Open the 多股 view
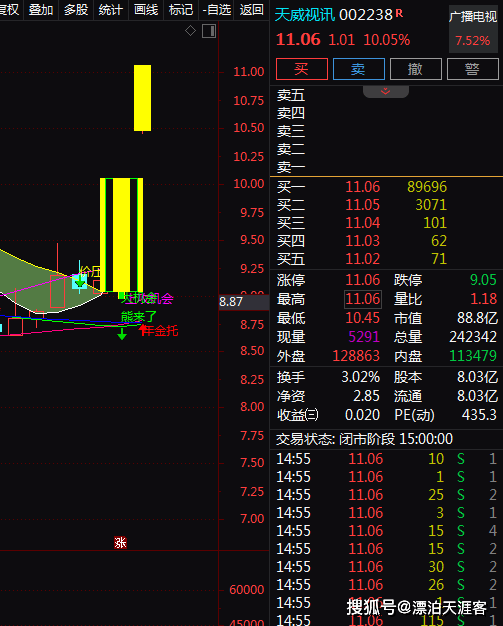The image size is (503, 626). [76, 9]
